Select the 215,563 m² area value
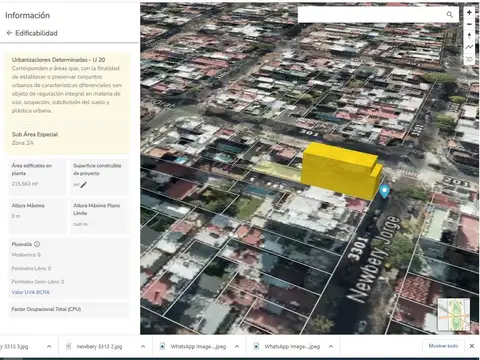Image resolution: width=480 pixels, height=360 pixels. pos(25,184)
